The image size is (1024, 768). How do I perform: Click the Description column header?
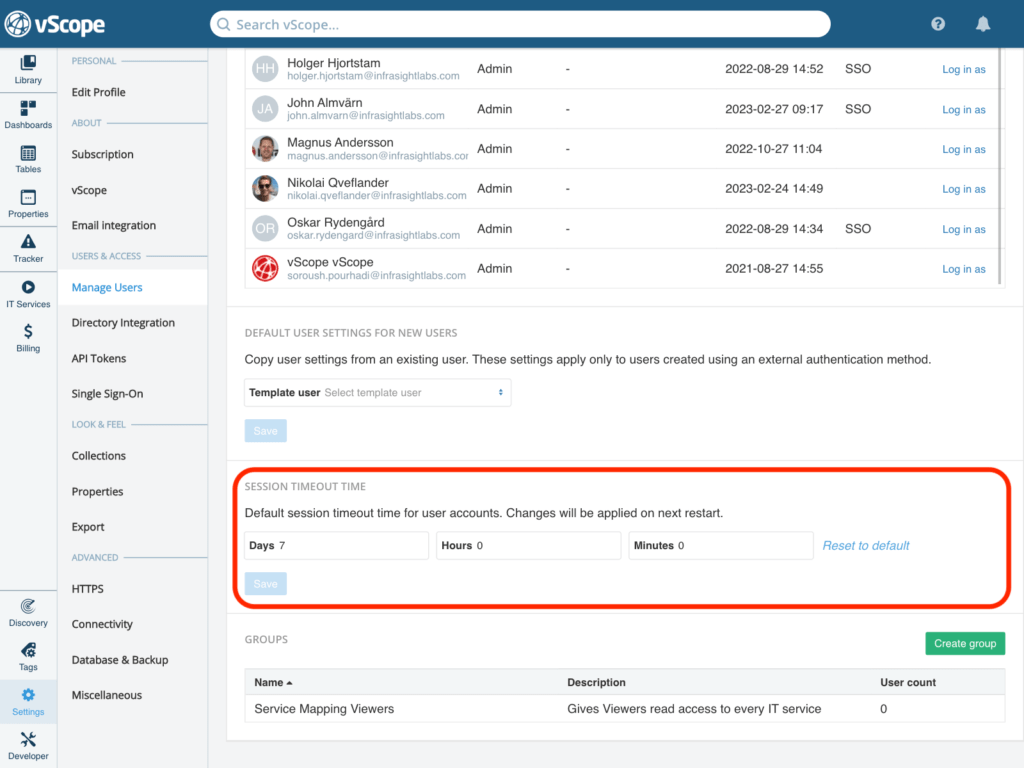[596, 682]
